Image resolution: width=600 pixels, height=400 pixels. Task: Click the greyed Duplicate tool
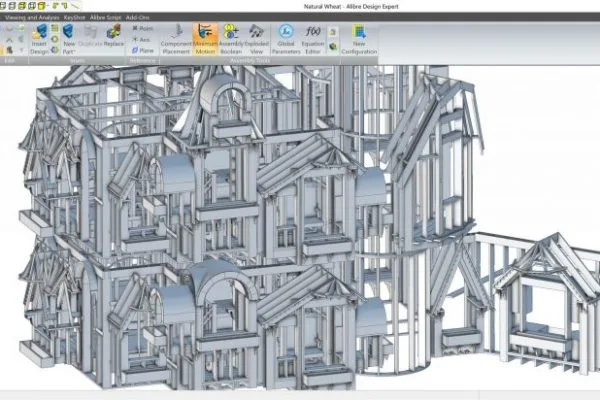[x=90, y=36]
